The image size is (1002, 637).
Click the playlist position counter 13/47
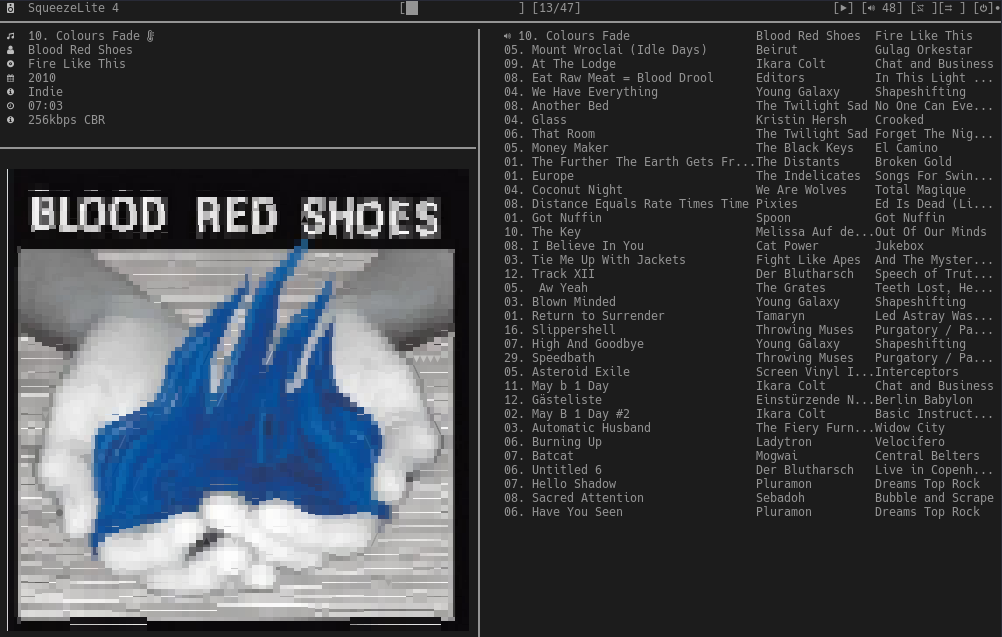tap(556, 8)
